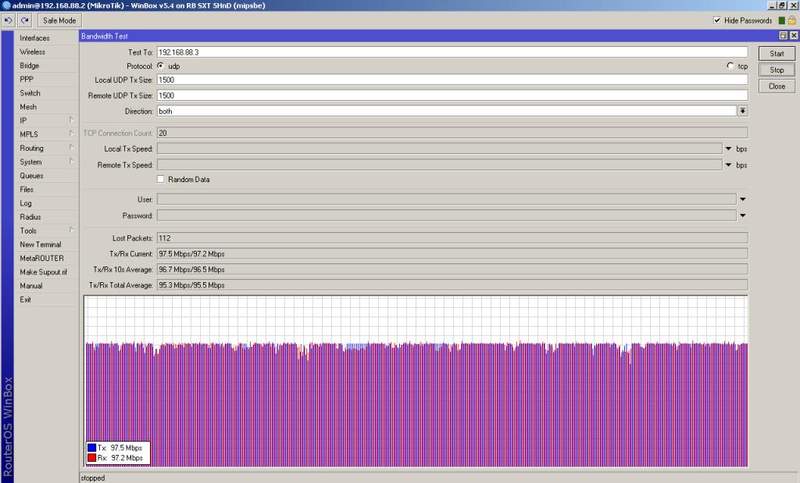
Task: Open the Direction dropdown
Action: point(743,111)
